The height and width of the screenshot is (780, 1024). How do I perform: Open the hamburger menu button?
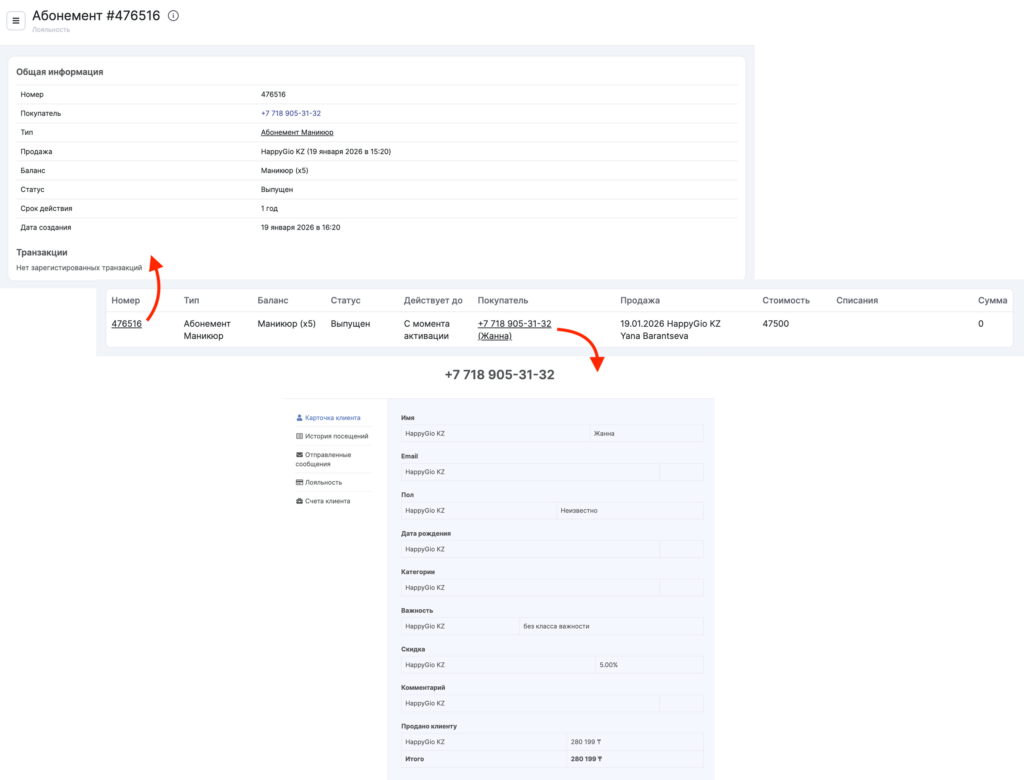point(16,21)
